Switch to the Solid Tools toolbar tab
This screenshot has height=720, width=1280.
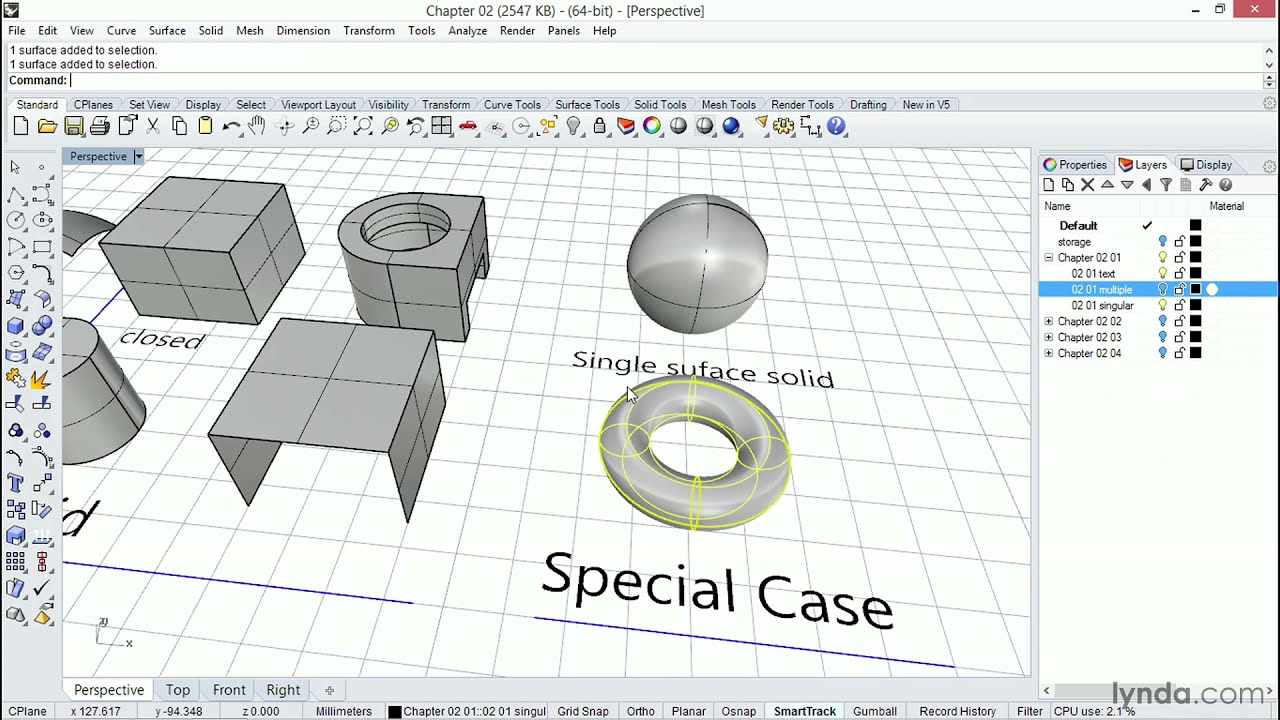pyautogui.click(x=660, y=105)
